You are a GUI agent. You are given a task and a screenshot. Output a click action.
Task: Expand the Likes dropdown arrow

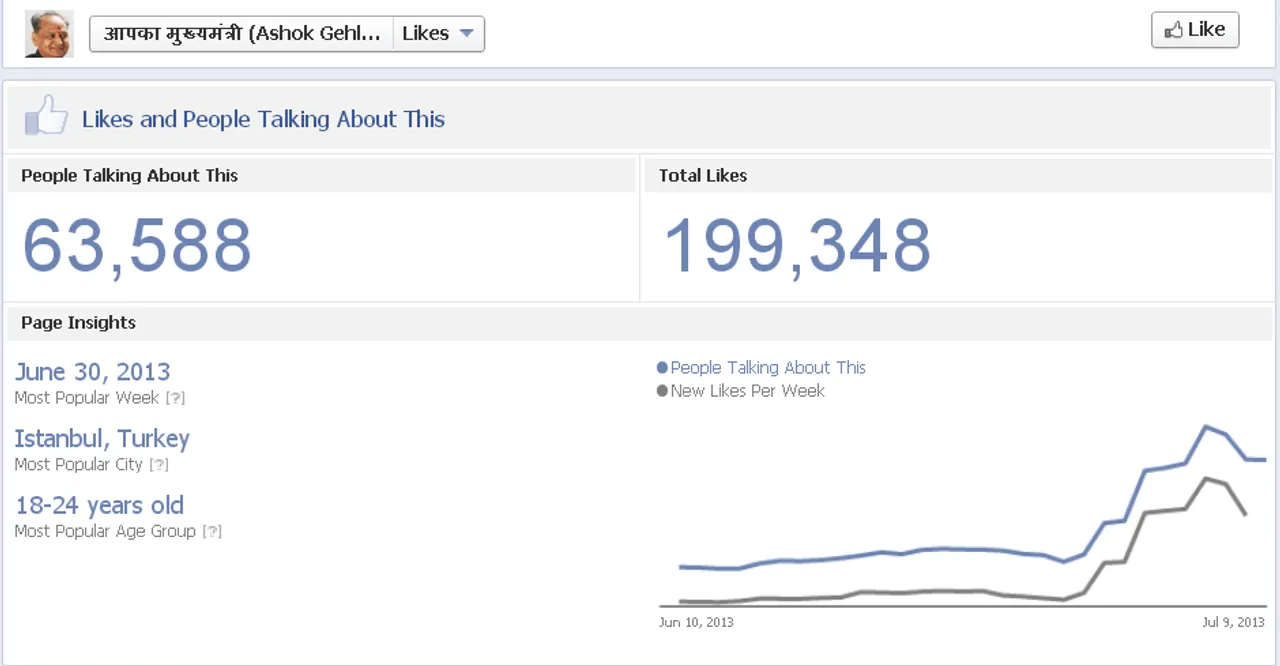tap(466, 34)
